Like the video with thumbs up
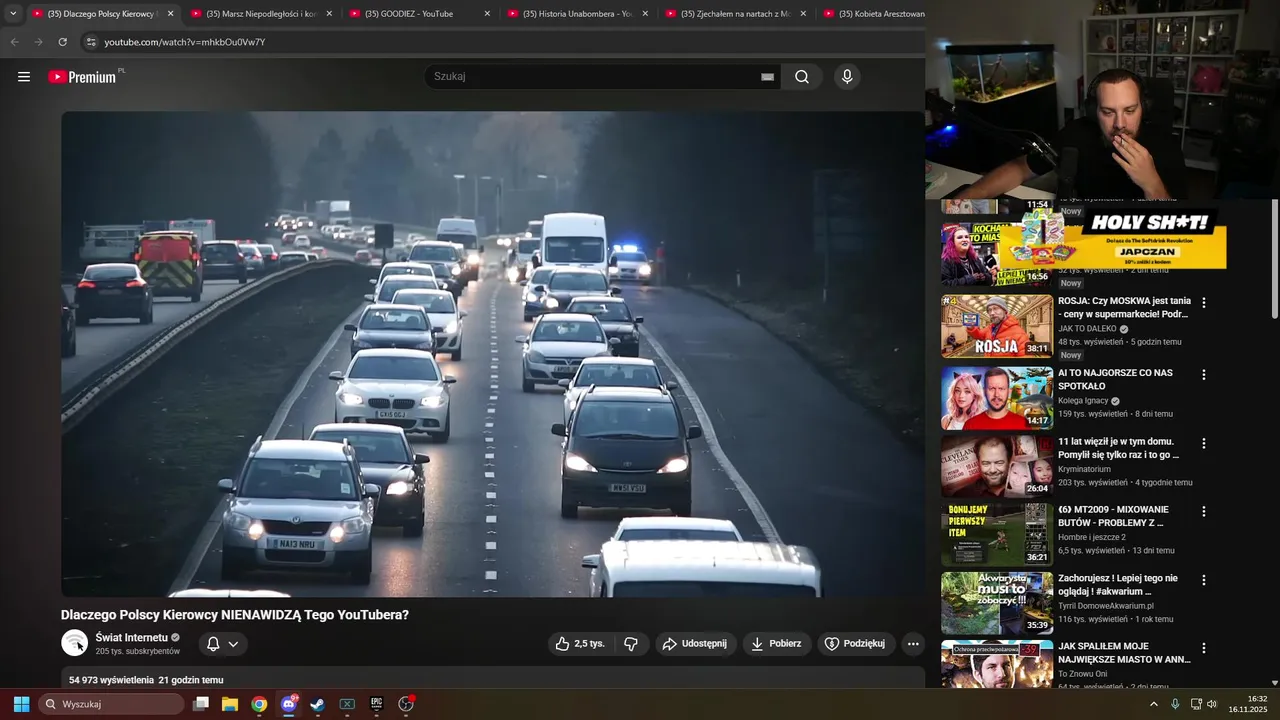The image size is (1280, 720). 580,644
